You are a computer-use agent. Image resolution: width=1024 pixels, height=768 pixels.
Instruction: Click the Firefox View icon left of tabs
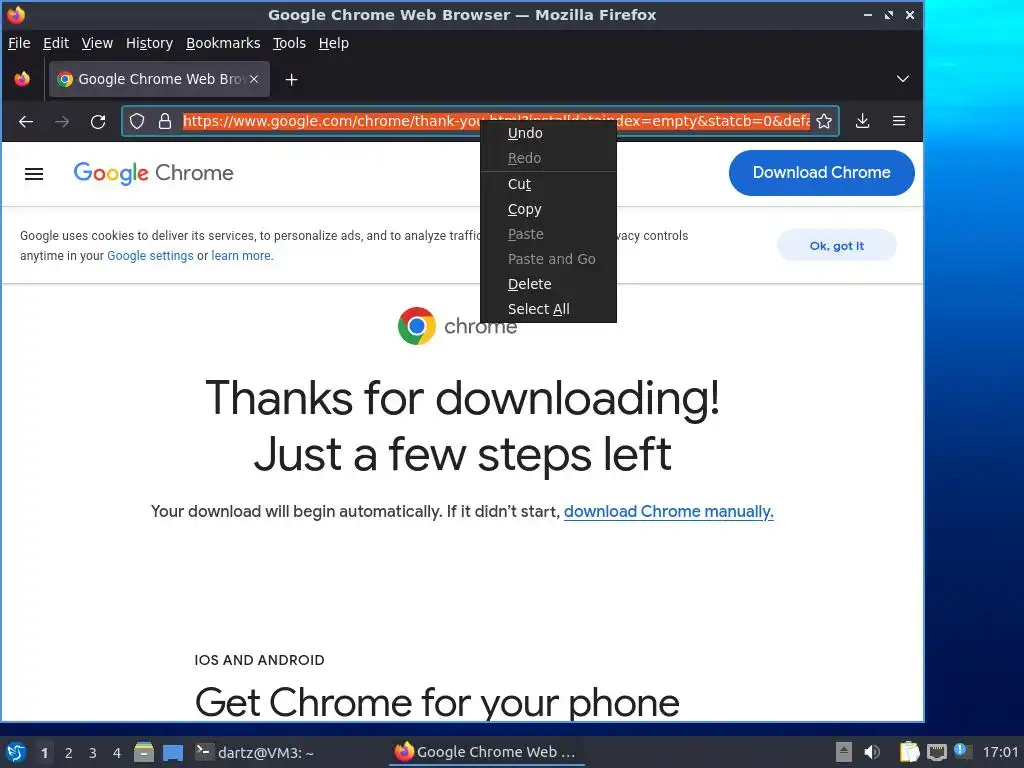[x=22, y=79]
